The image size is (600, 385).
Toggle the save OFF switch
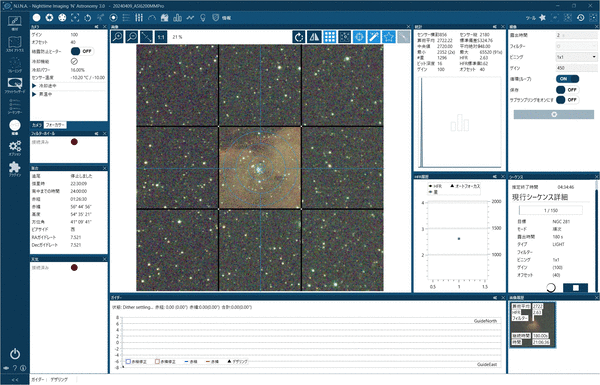click(567, 90)
